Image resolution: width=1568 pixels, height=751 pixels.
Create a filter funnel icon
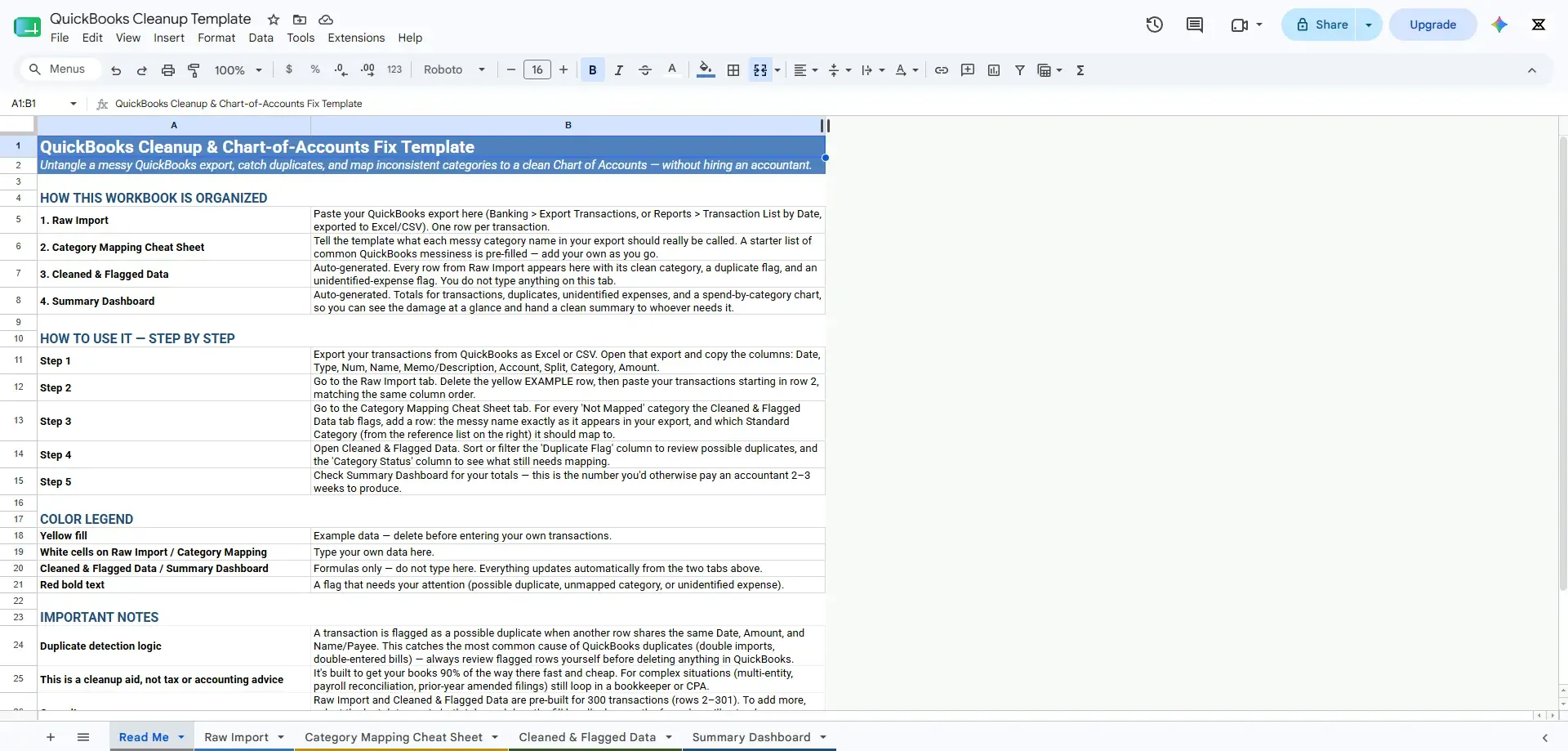(x=1020, y=70)
